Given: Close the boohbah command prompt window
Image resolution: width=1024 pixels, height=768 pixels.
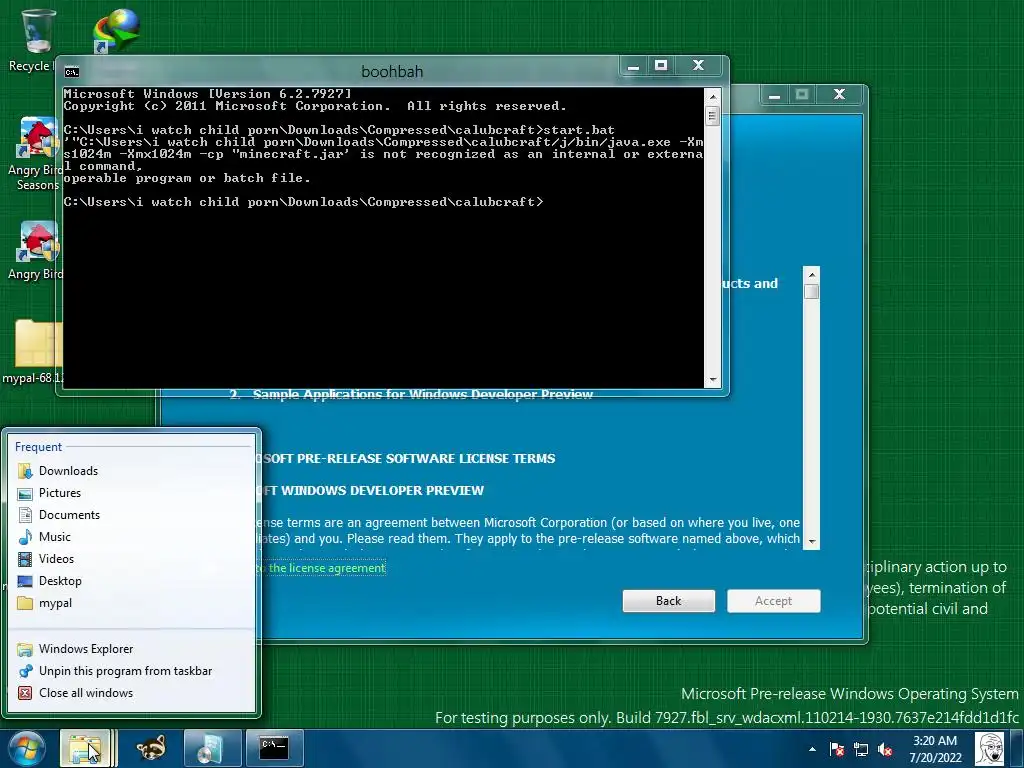Looking at the screenshot, I should pos(698,65).
